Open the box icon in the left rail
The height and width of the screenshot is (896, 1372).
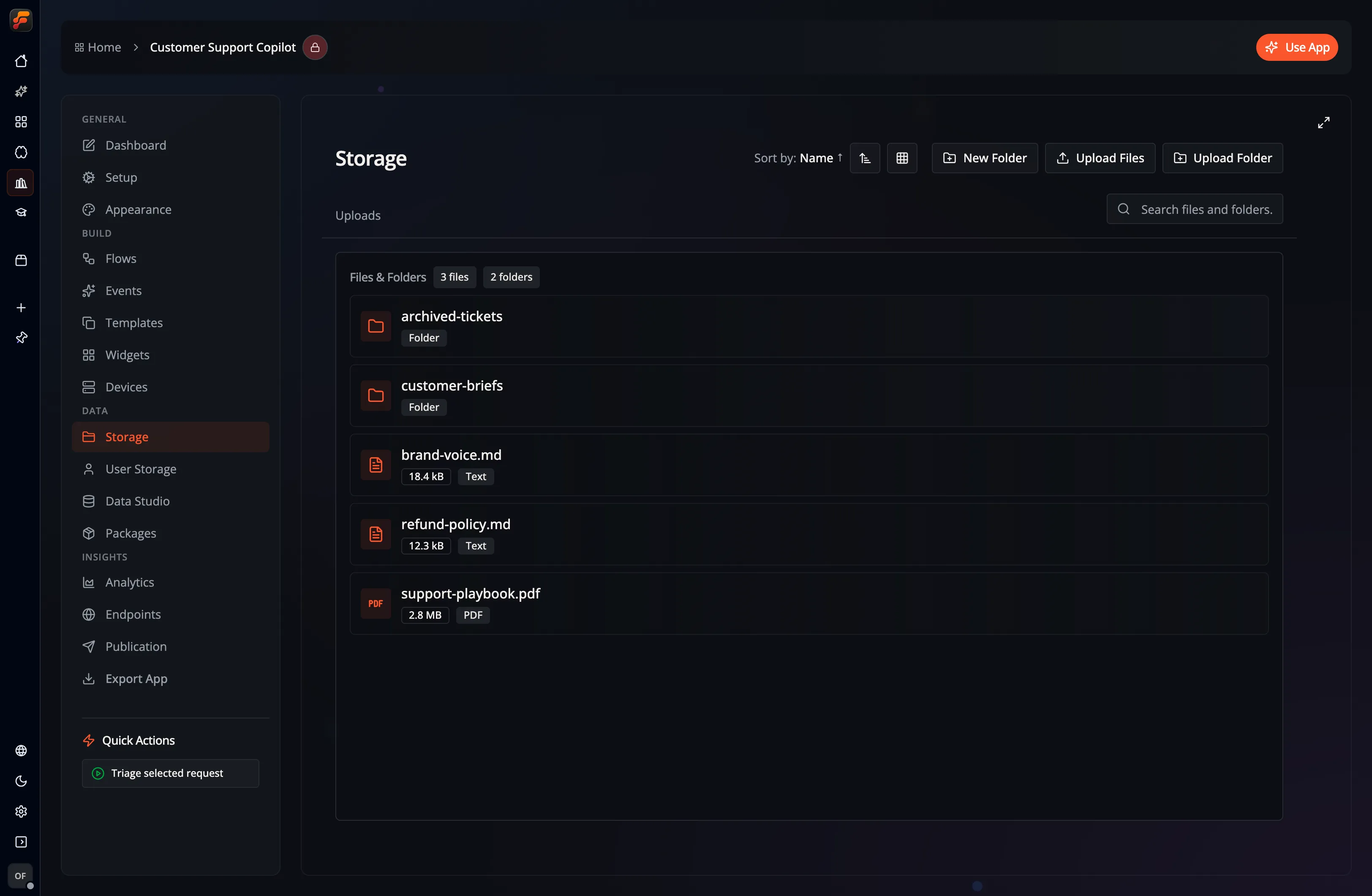tap(21, 260)
